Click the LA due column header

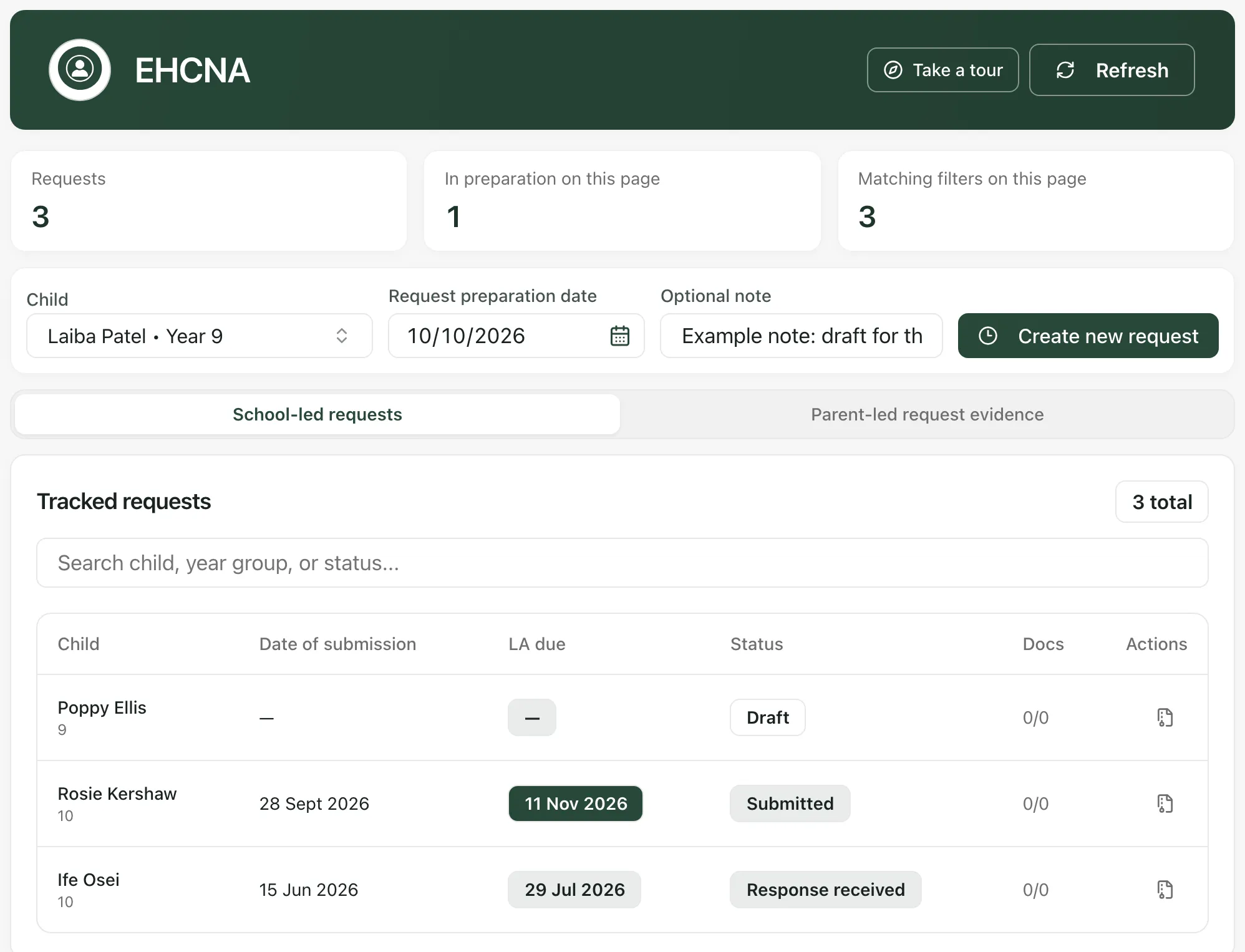click(x=536, y=644)
